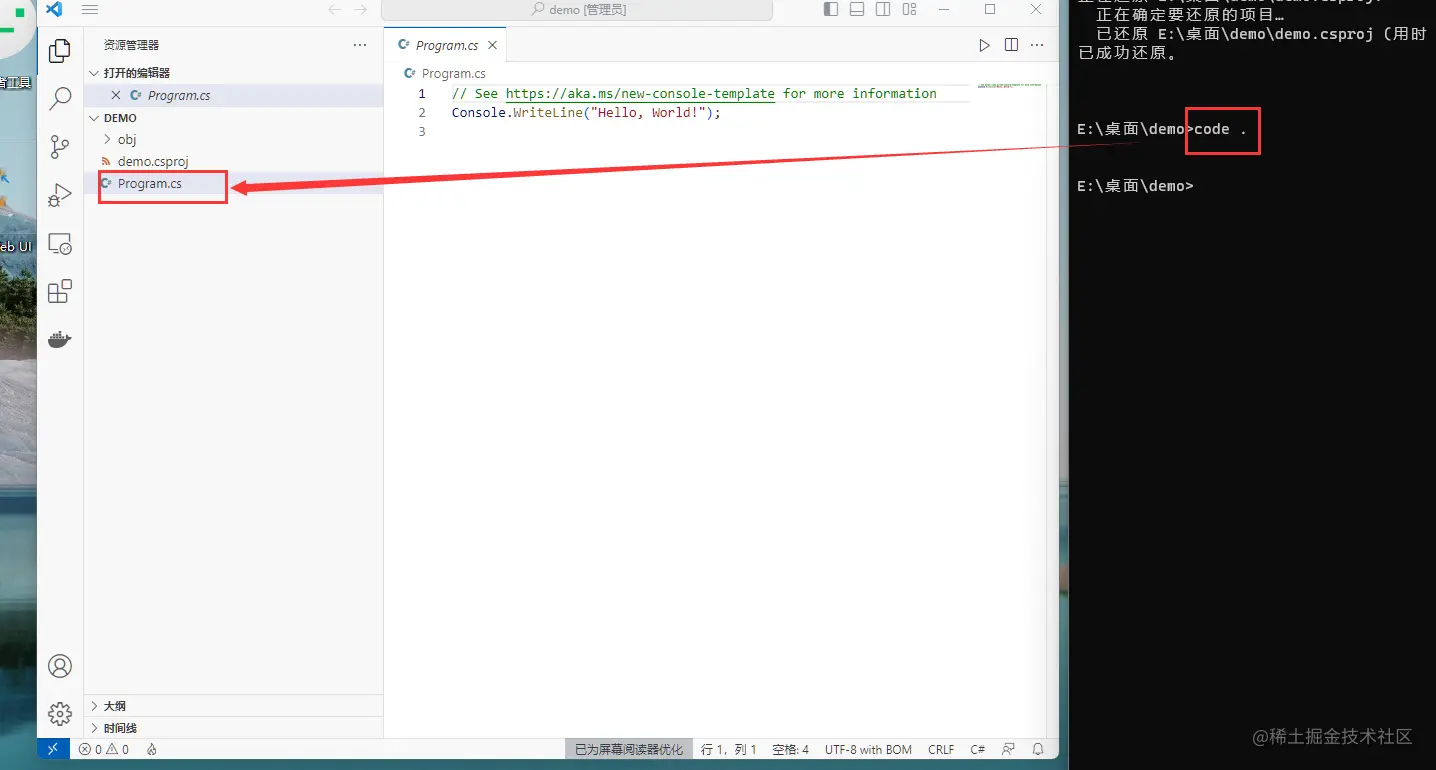Click the Program.cs breadcrumb
The width and height of the screenshot is (1436, 770).
(x=453, y=73)
